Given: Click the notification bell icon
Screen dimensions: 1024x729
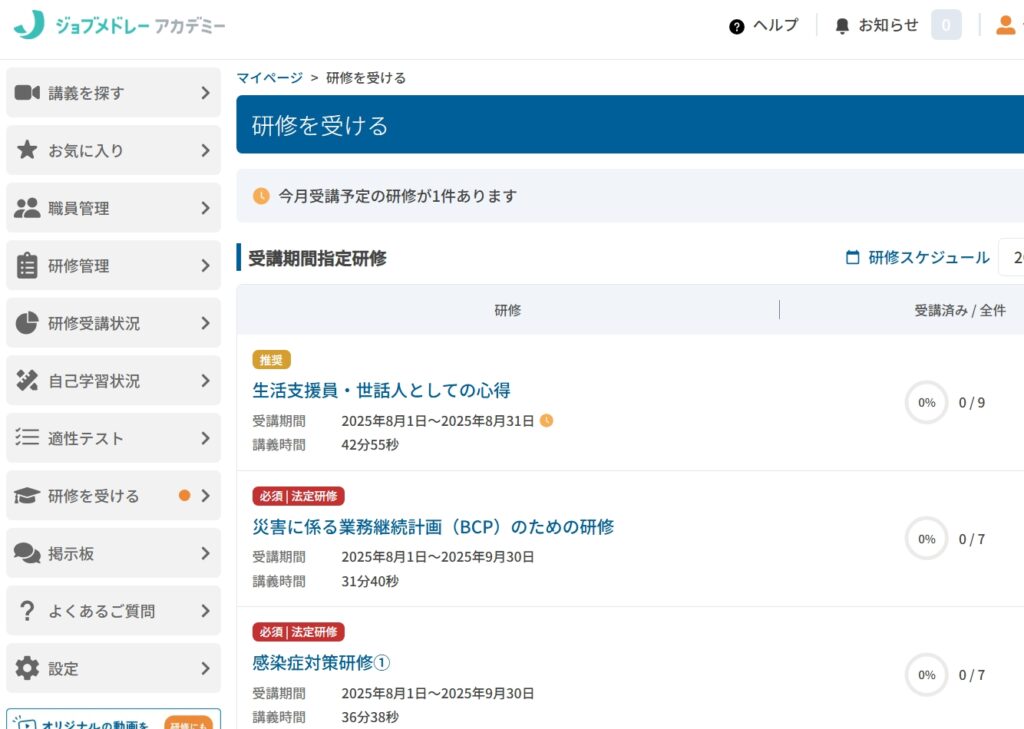Looking at the screenshot, I should 842,26.
